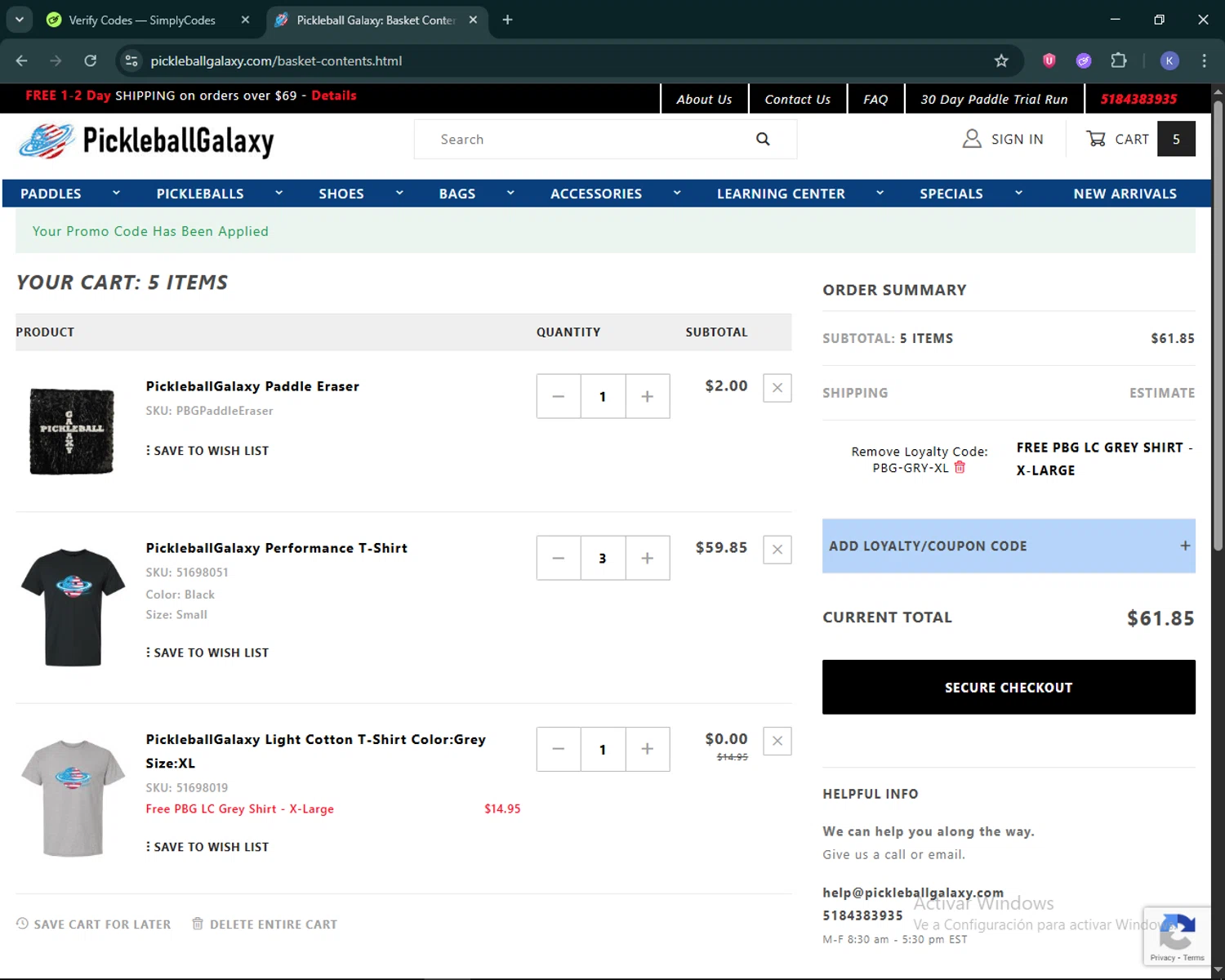This screenshot has height=980, width=1225.
Task: Click Save Cart For Later
Action: click(94, 924)
